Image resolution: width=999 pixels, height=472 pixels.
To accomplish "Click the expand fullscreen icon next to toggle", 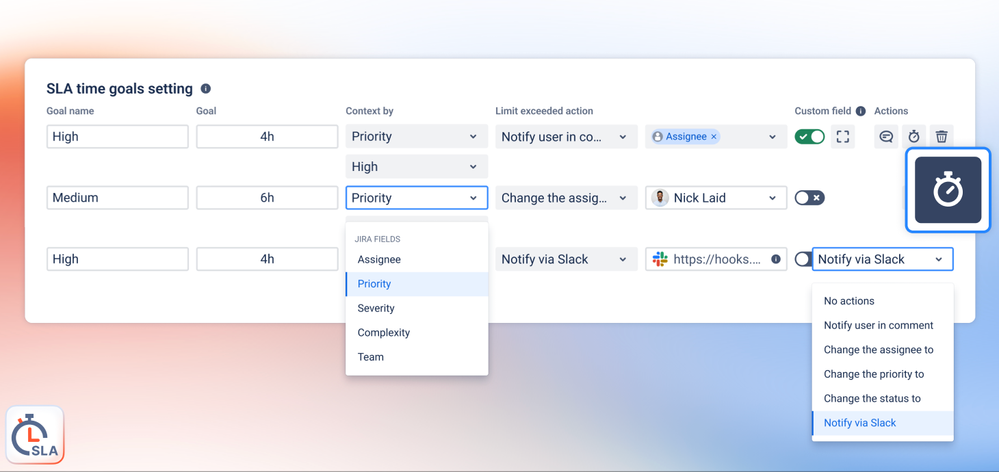I will point(842,136).
